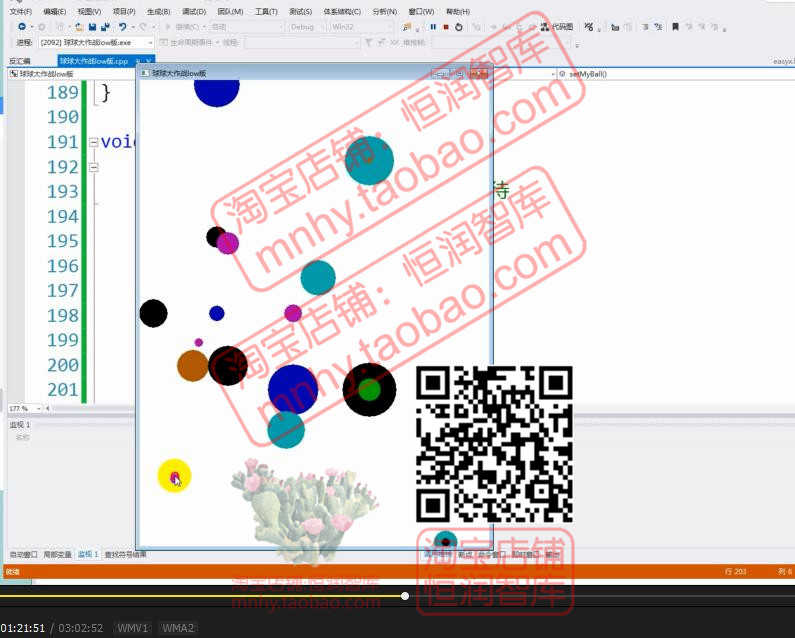Open the 调试(D) menu
Screen dimensions: 795x638
194,11
